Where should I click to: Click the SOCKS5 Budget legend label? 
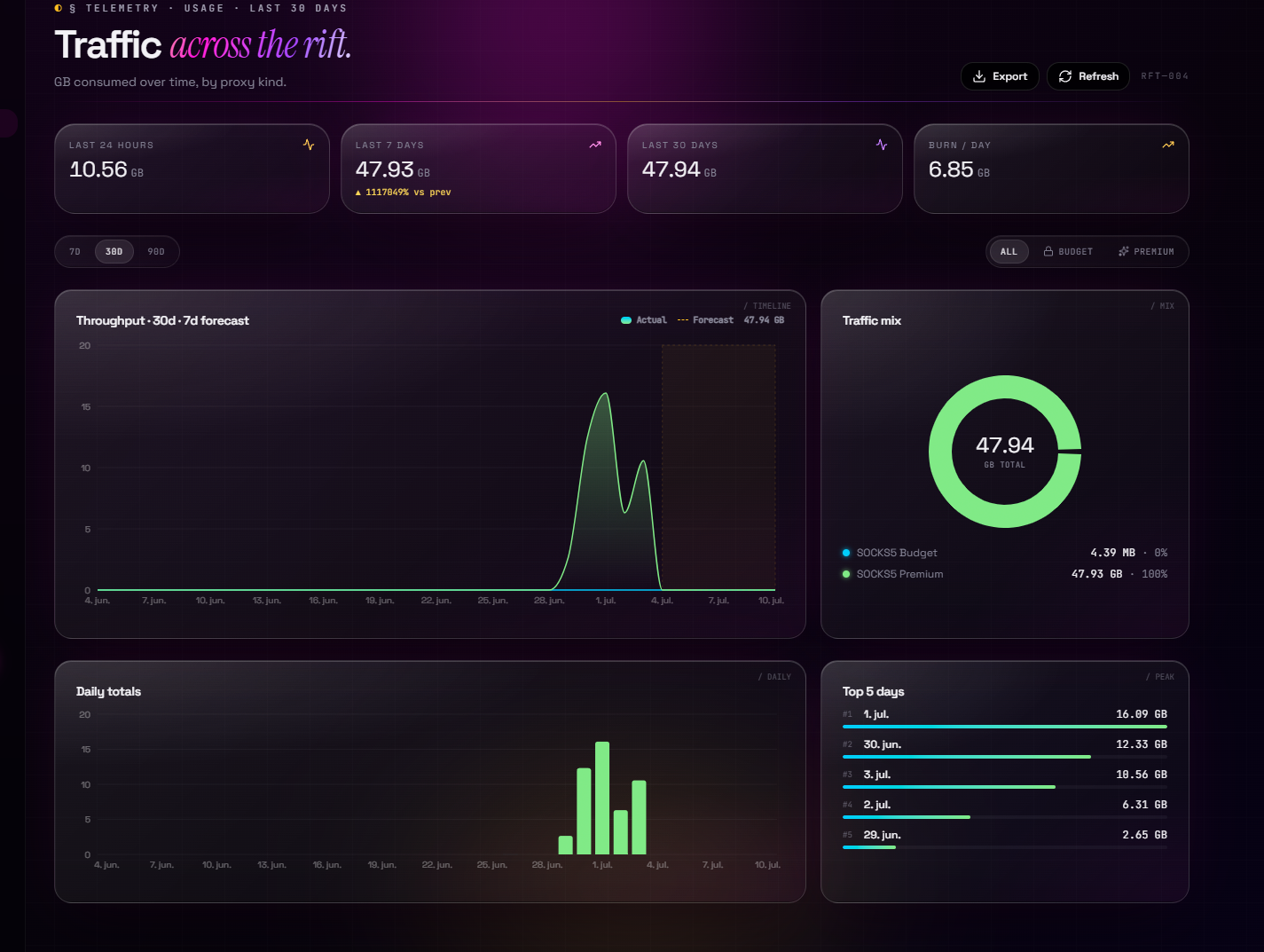pos(897,553)
